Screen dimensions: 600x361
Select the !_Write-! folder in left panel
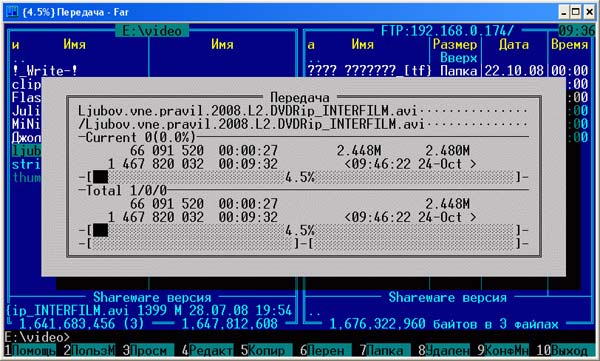(45, 71)
